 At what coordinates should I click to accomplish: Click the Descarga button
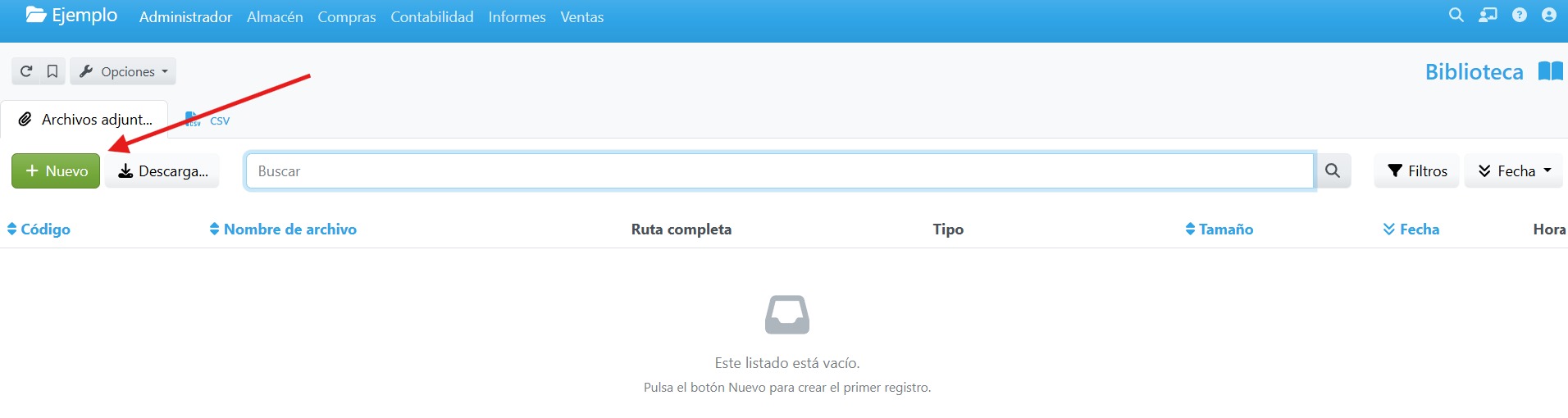(162, 171)
